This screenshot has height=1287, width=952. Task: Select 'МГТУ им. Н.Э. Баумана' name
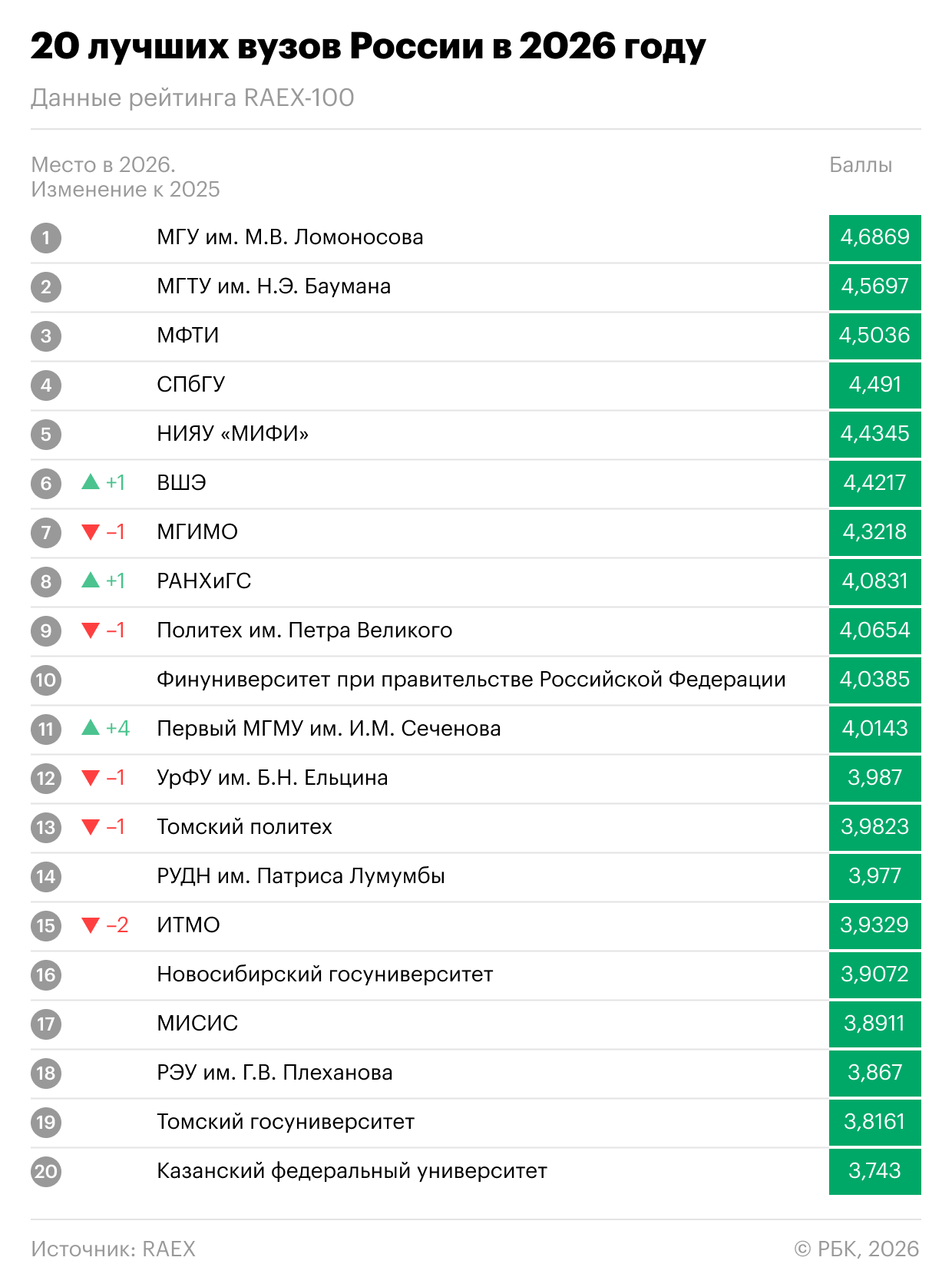(274, 286)
